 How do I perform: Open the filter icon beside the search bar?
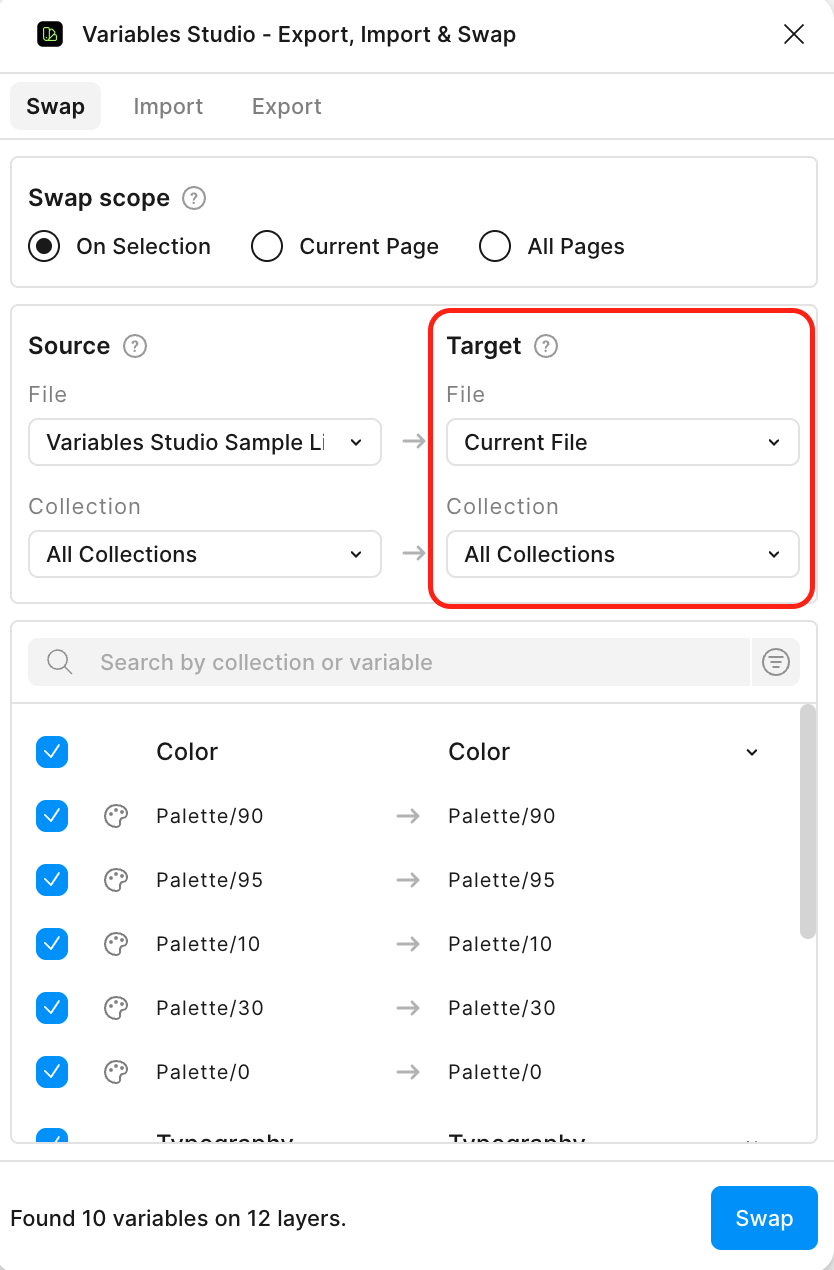coord(776,662)
